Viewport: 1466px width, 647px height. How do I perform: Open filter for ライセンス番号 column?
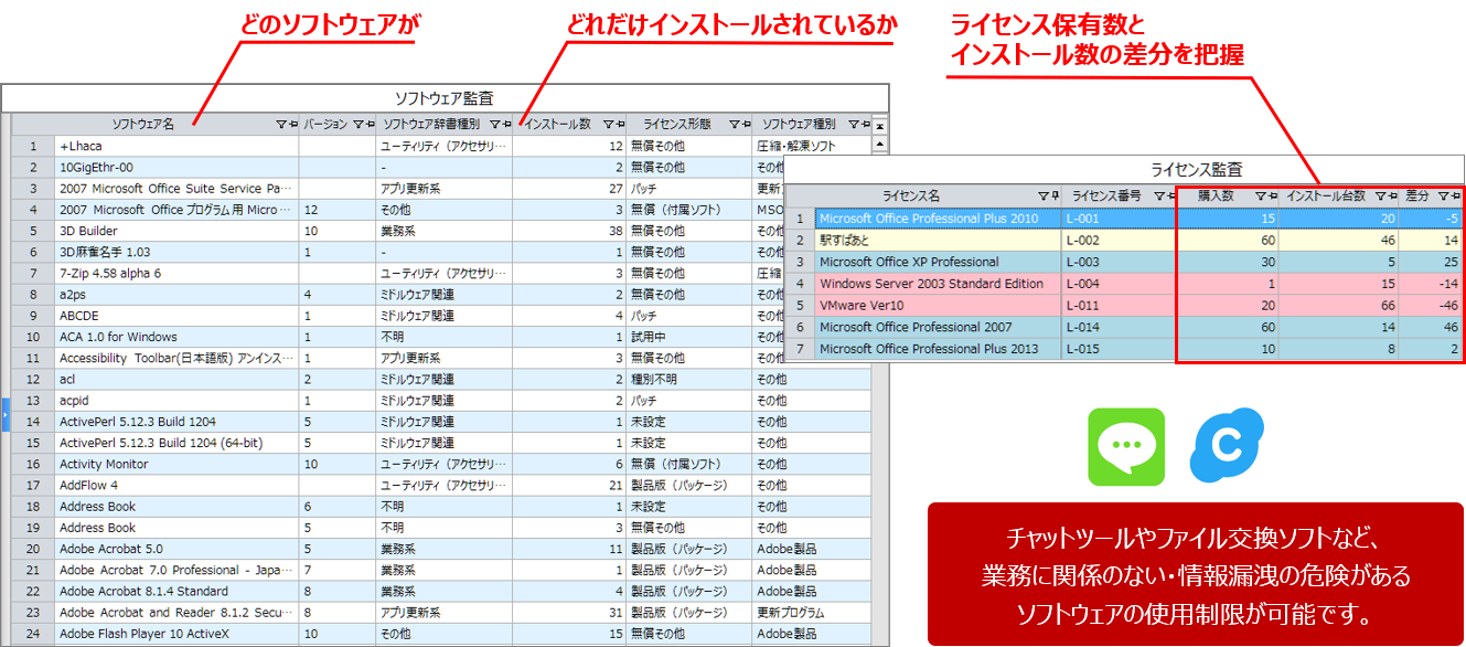tap(1158, 196)
